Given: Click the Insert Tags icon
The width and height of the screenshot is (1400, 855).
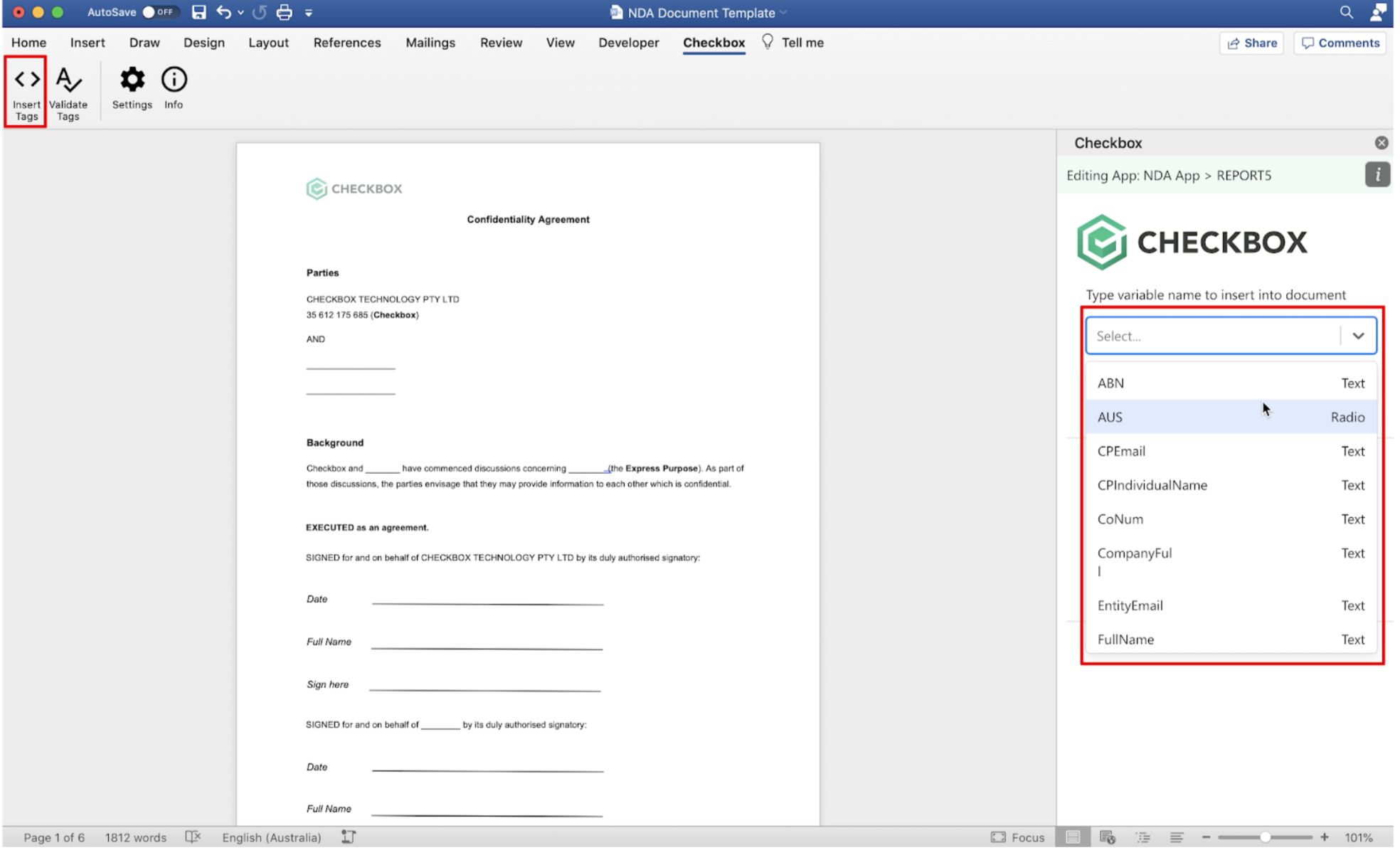Looking at the screenshot, I should point(26,92).
